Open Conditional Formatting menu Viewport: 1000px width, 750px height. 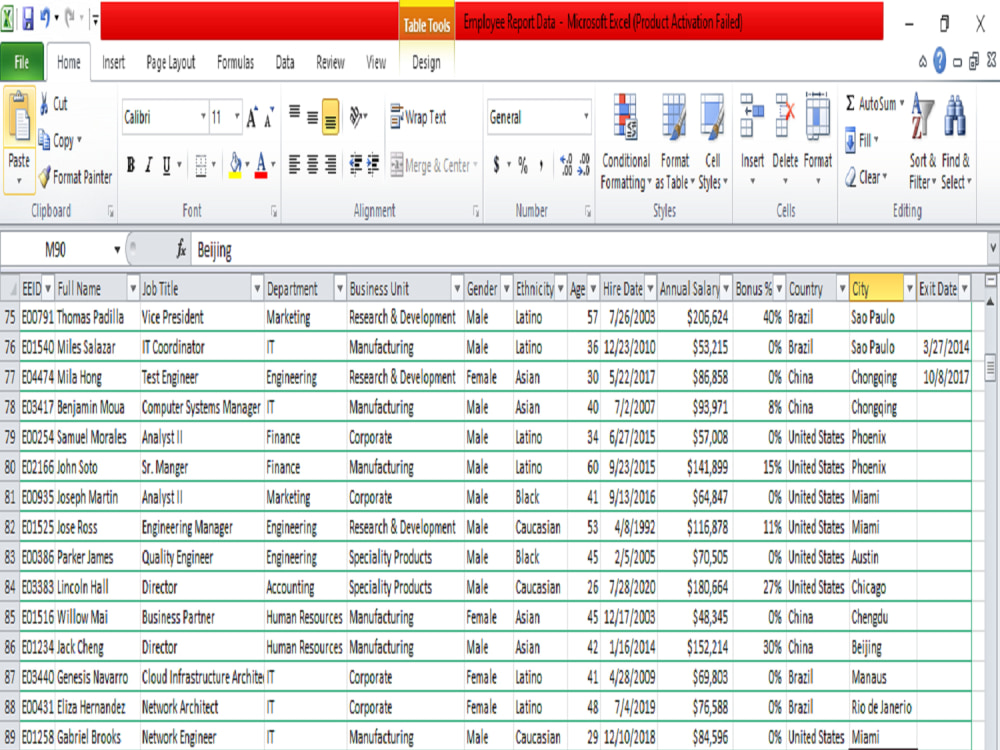tap(626, 142)
